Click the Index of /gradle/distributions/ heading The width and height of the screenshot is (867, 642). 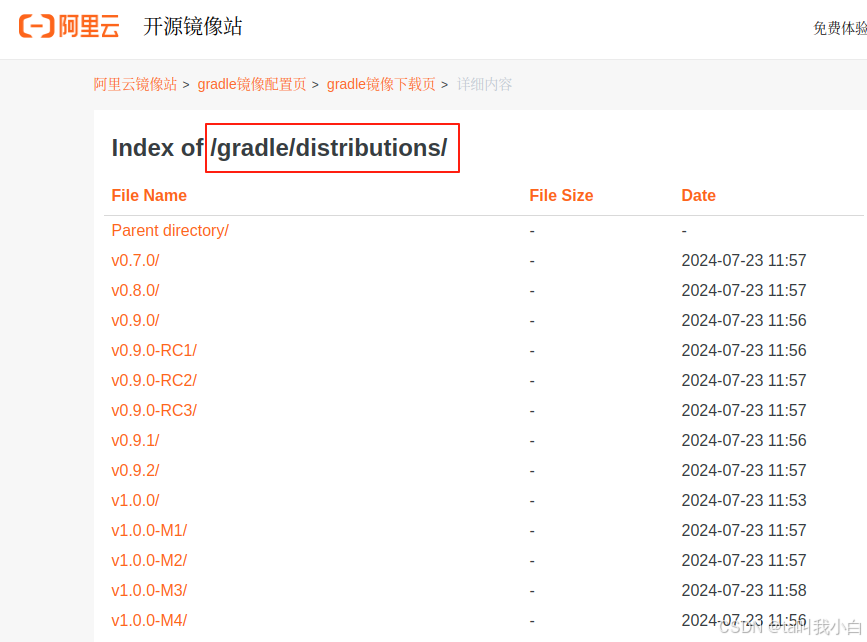(x=279, y=148)
